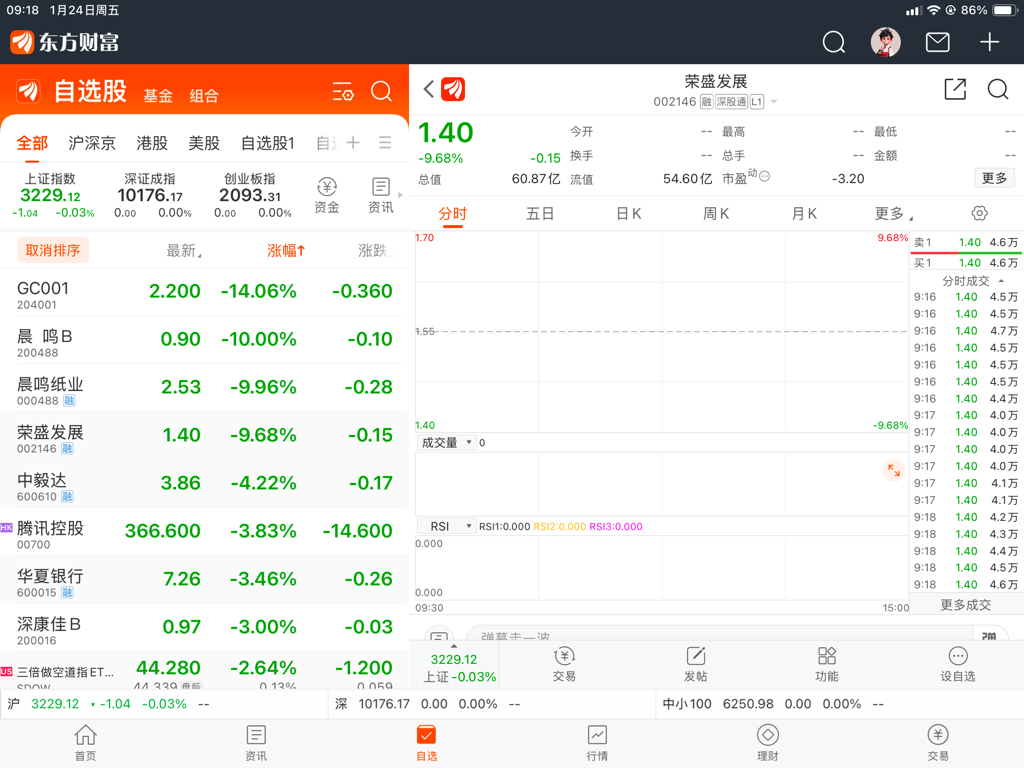Tap the plus icon in the top bar
1024x768 pixels.
(989, 42)
